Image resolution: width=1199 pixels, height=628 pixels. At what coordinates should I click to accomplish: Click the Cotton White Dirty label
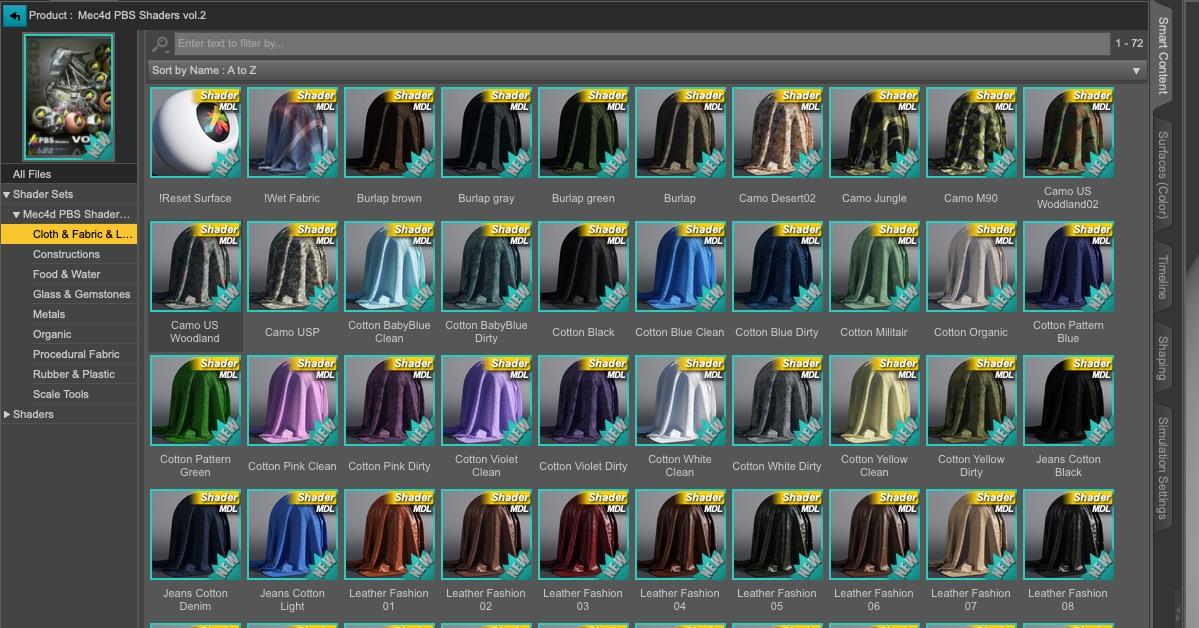point(777,467)
